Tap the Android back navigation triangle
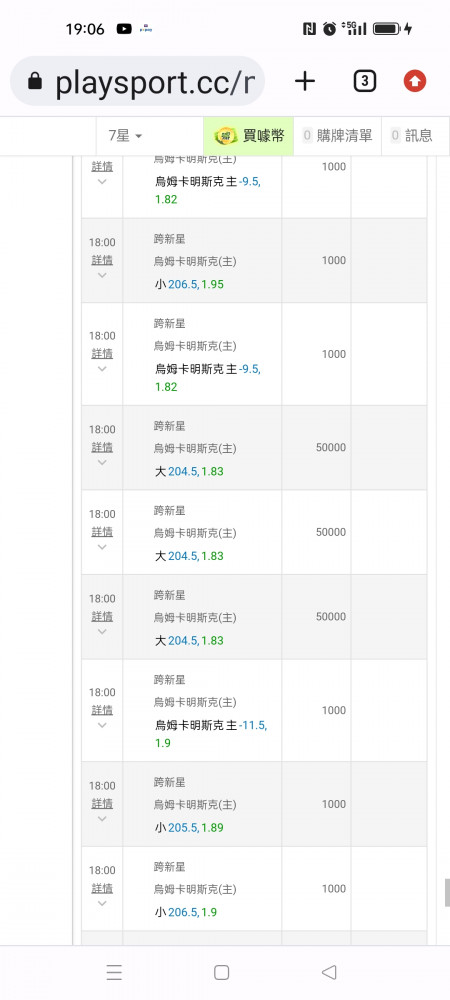450x1000 pixels. 328,972
